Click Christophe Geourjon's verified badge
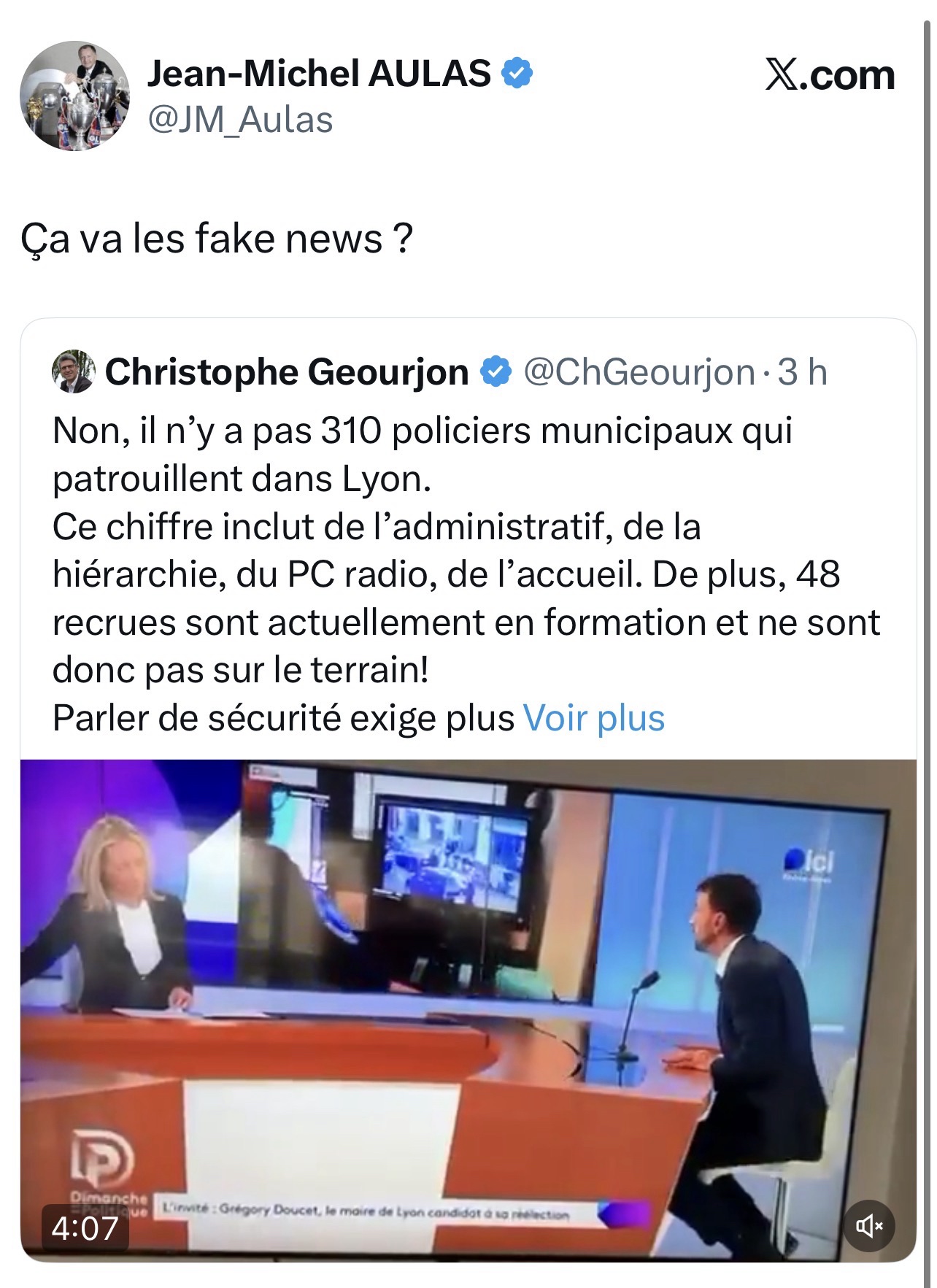The image size is (937, 1288). 496,371
